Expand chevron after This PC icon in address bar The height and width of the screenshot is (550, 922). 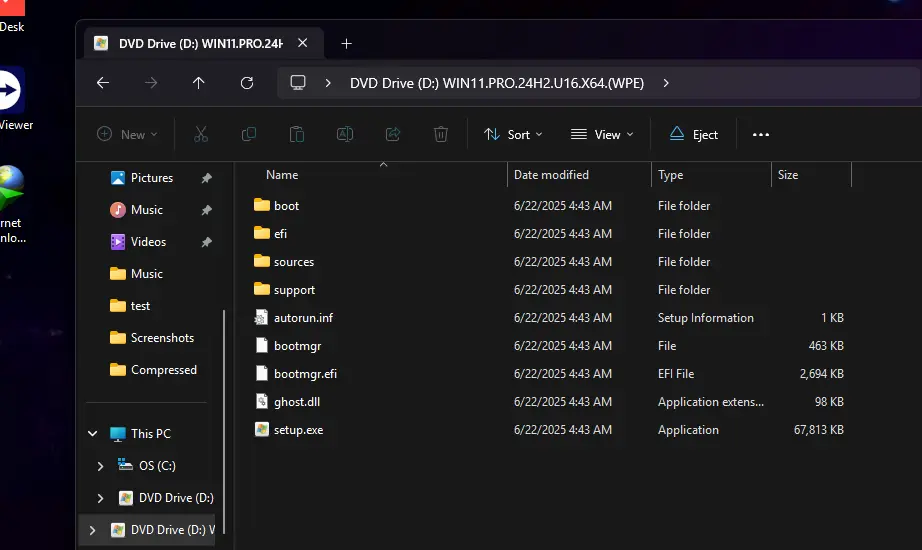pos(328,83)
